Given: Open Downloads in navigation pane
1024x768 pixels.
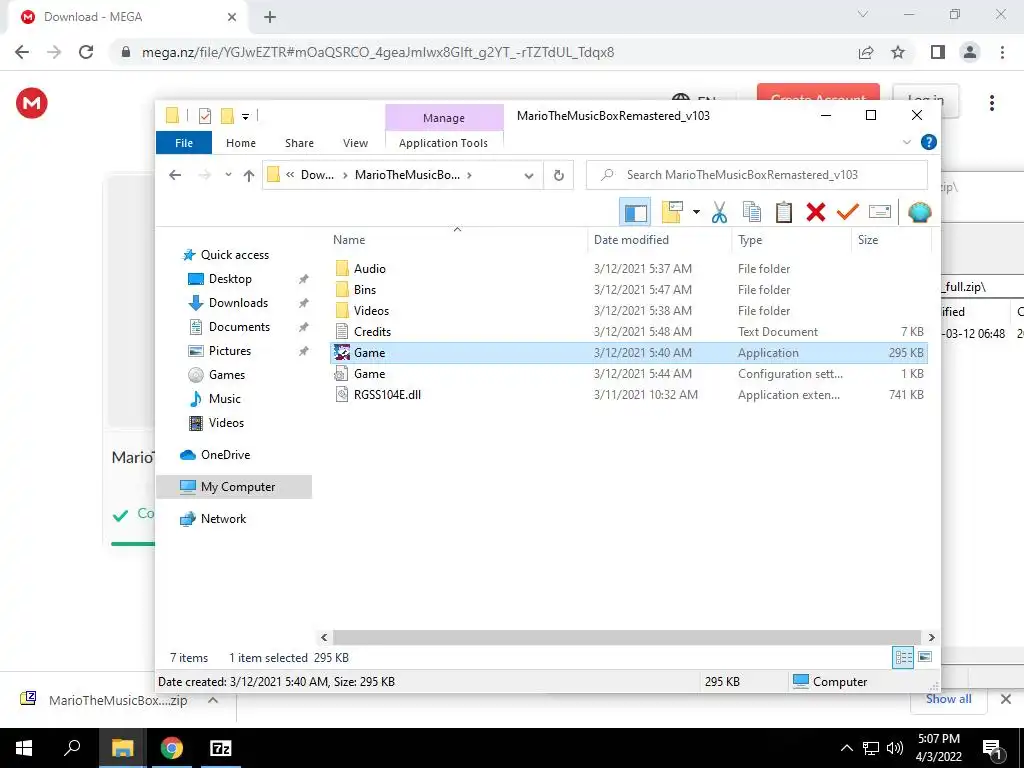Looking at the screenshot, I should point(228,303).
